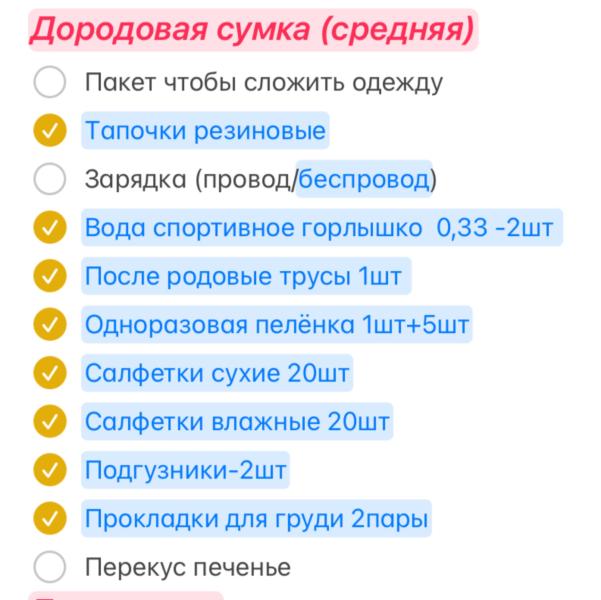Check the 'Зарядка' item circle
601x600 pixels.
coord(50,179)
